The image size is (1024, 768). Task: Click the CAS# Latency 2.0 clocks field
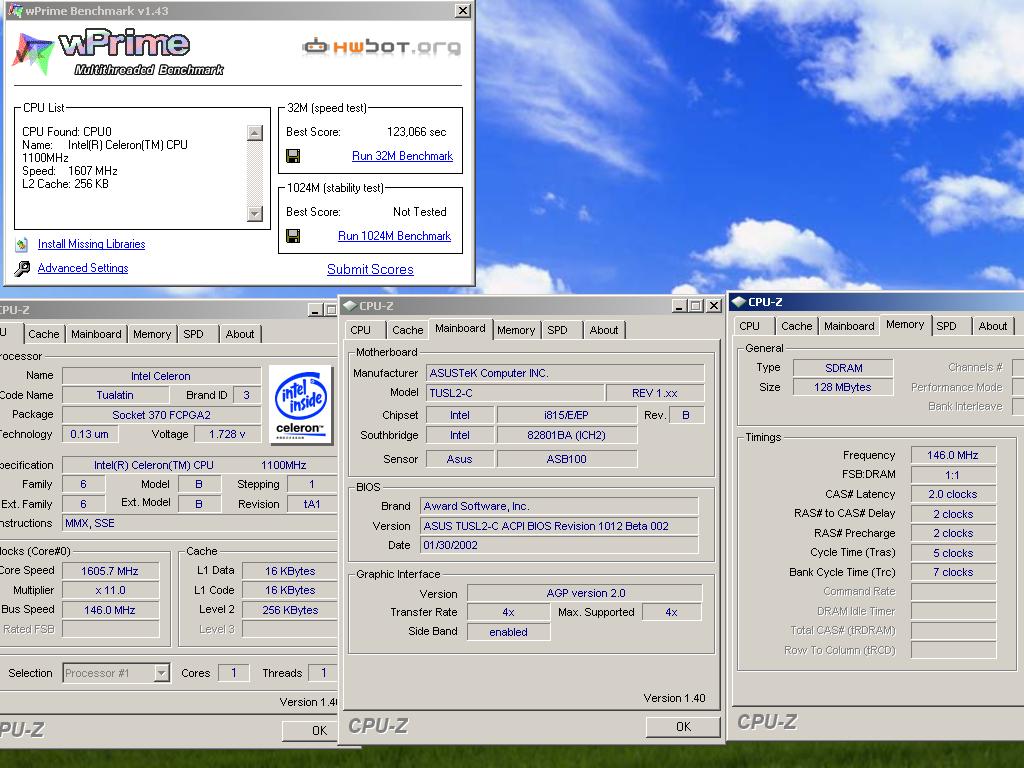point(953,494)
